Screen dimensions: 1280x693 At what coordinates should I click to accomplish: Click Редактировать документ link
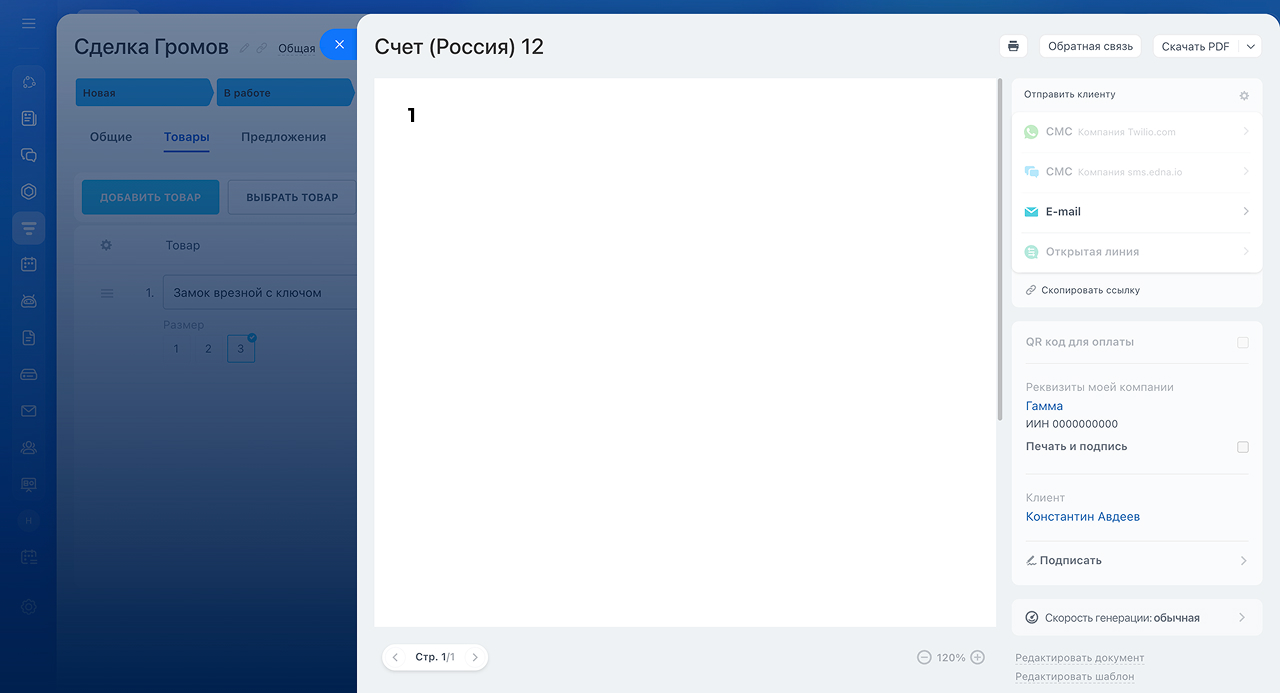(1079, 658)
